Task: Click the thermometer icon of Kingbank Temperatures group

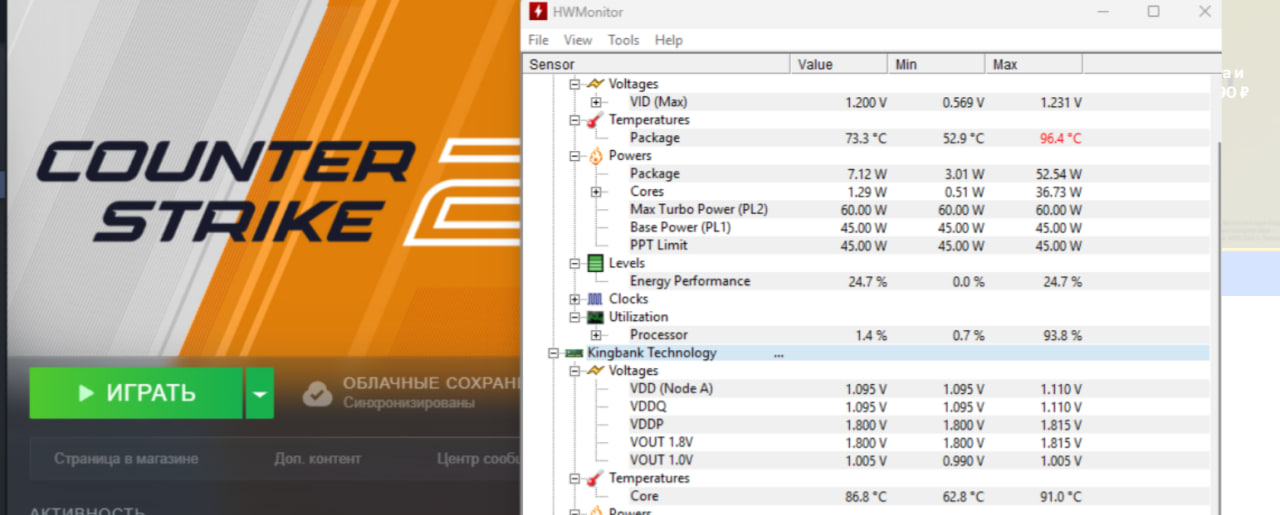Action: click(x=595, y=479)
